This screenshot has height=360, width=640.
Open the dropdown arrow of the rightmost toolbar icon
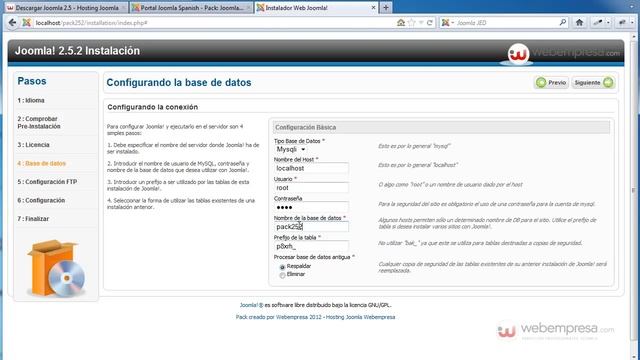(632, 23)
